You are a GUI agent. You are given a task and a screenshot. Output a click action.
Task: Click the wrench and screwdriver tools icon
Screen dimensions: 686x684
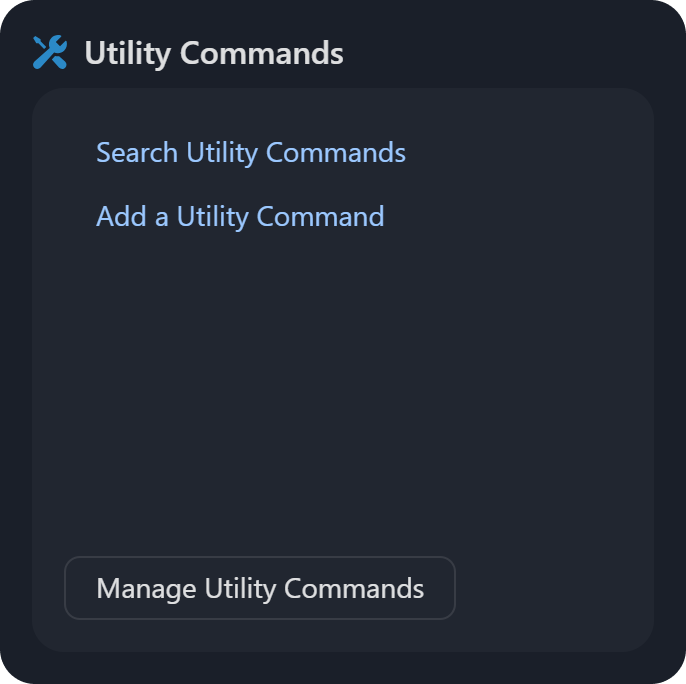(x=49, y=53)
